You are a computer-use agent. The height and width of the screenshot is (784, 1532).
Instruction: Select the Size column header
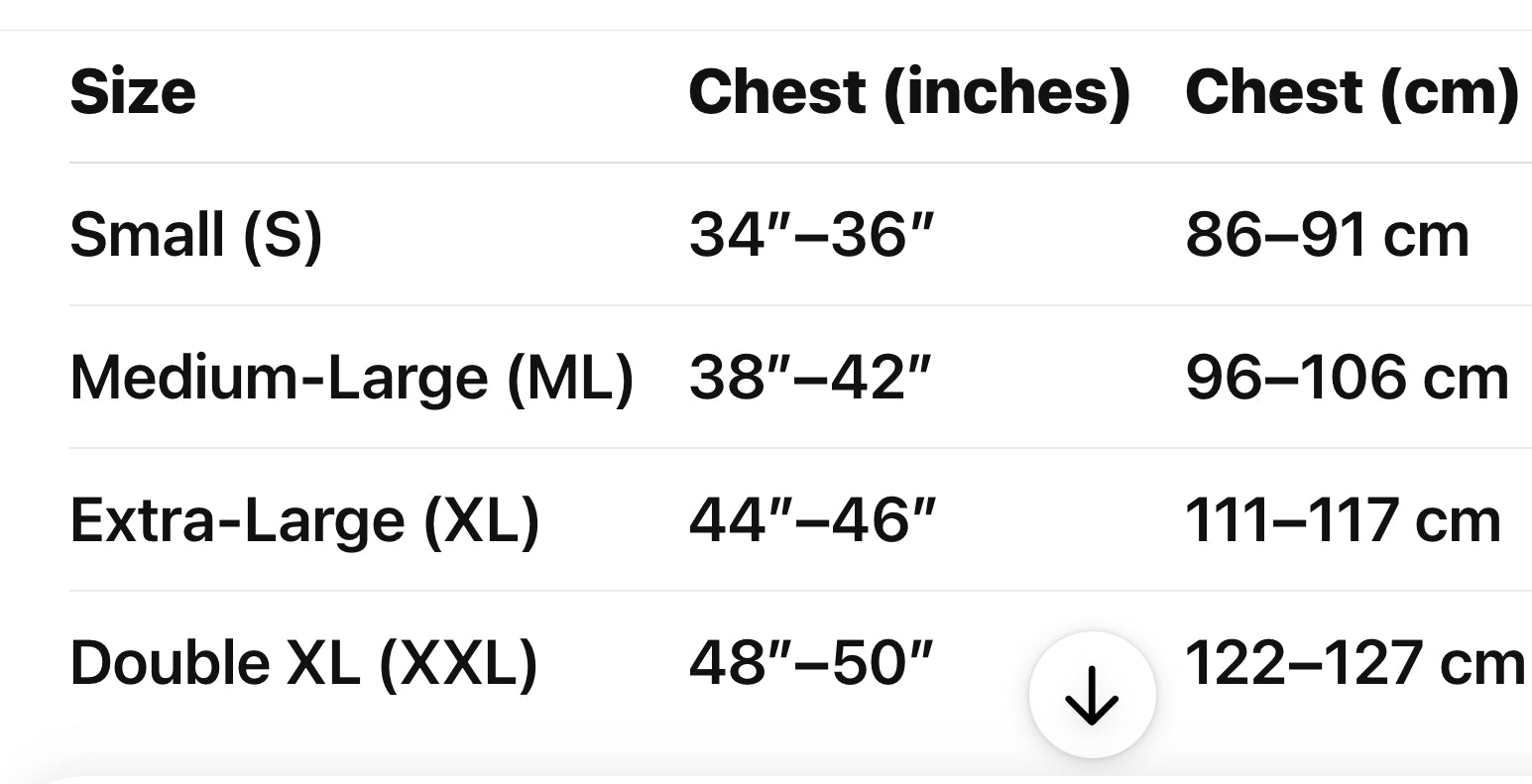133,92
